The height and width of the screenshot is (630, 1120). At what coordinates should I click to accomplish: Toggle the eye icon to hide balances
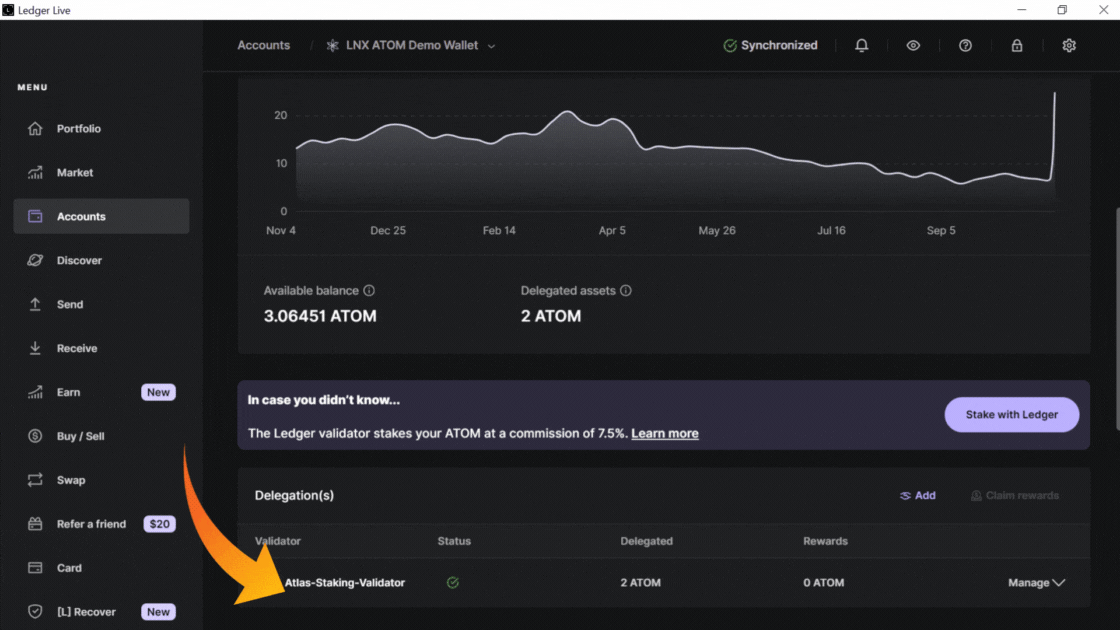click(x=913, y=46)
